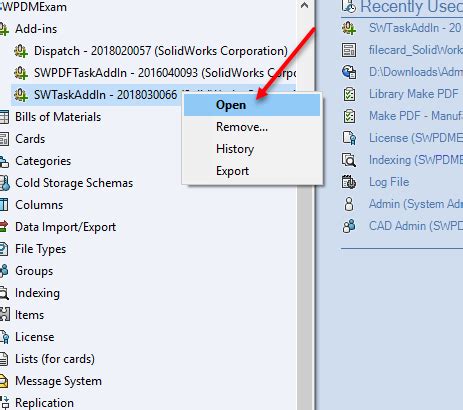Open the Indexing (SWPDME recent link
The height and width of the screenshot is (410, 463).
(x=416, y=160)
